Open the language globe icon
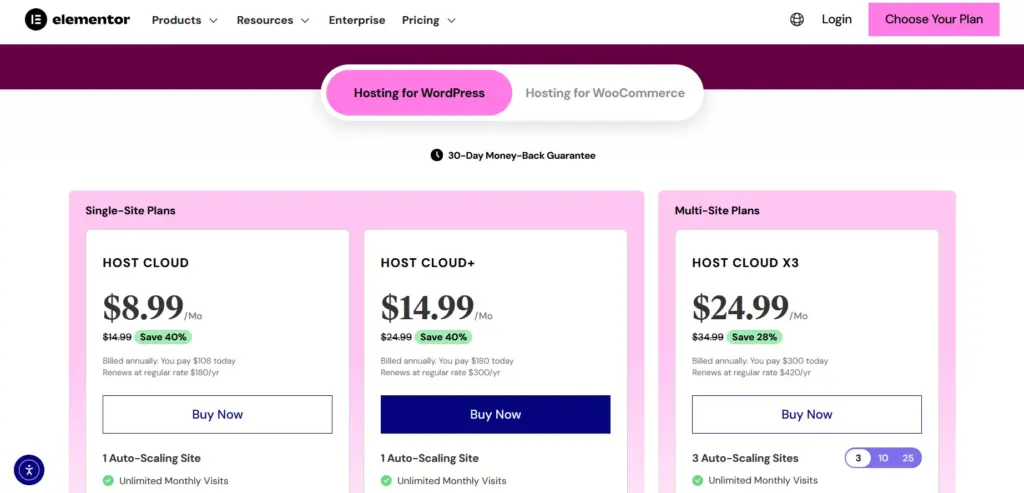 pyautogui.click(x=797, y=19)
